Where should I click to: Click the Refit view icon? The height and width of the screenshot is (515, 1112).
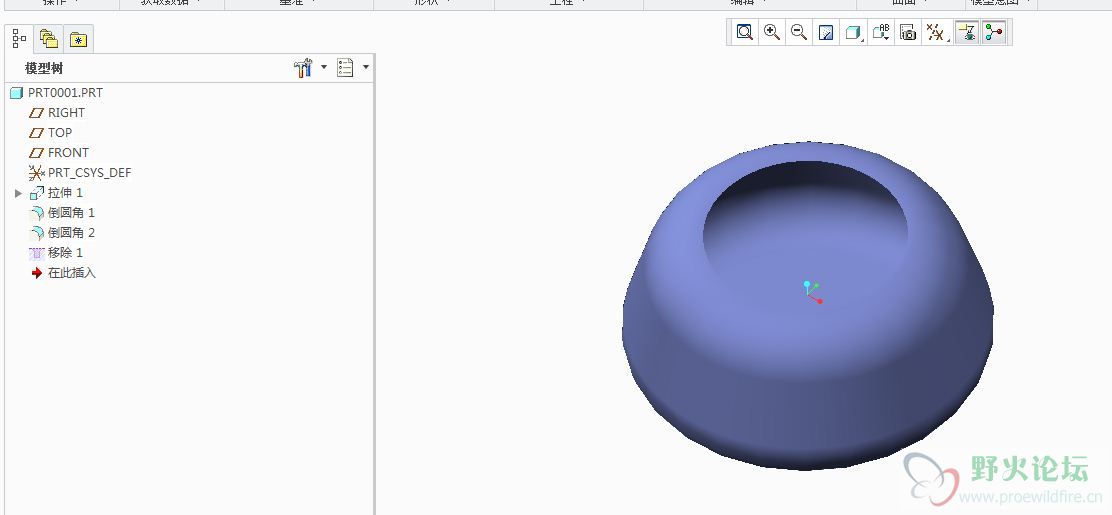(744, 32)
